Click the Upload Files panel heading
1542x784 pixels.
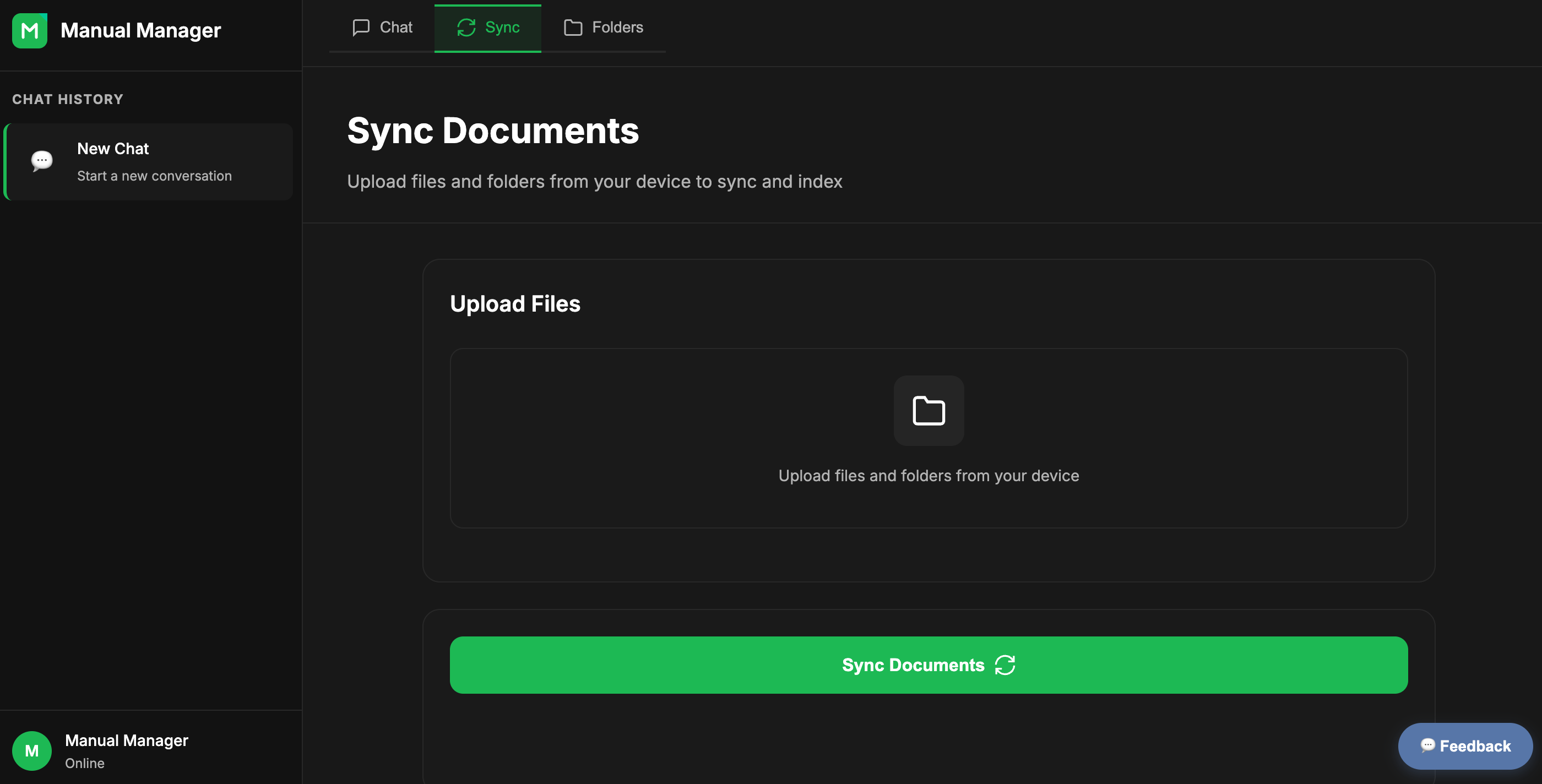pos(515,303)
